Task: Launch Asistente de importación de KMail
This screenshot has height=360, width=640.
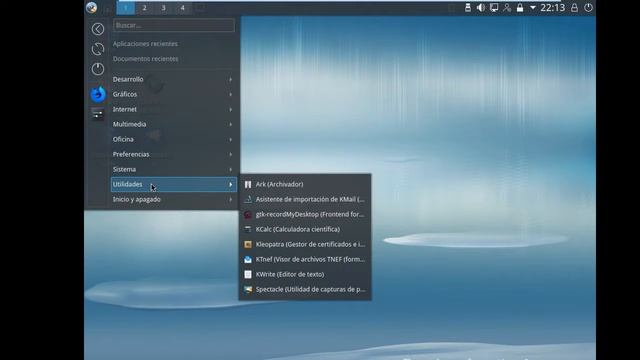Action: (305, 199)
